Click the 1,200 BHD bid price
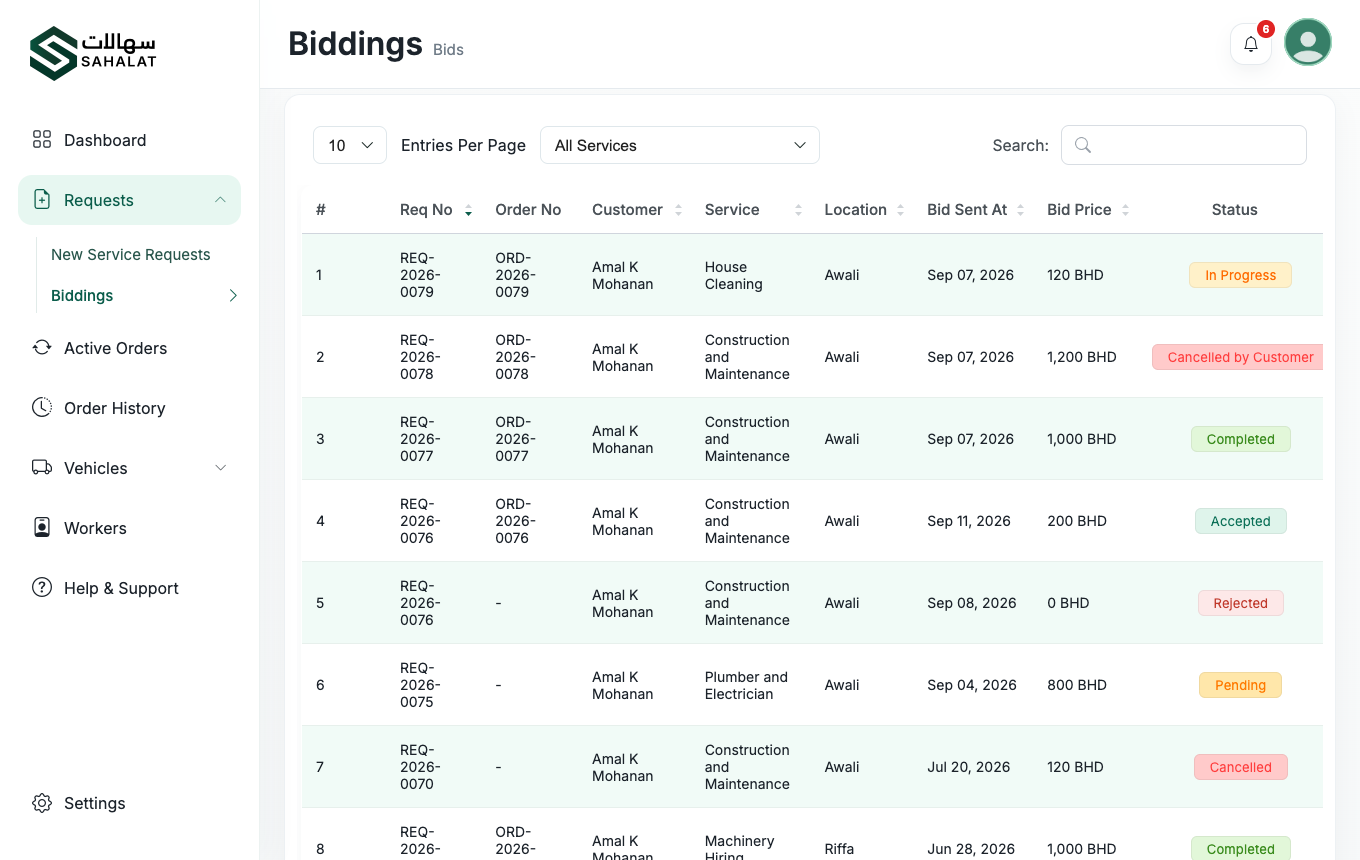 tap(1082, 357)
